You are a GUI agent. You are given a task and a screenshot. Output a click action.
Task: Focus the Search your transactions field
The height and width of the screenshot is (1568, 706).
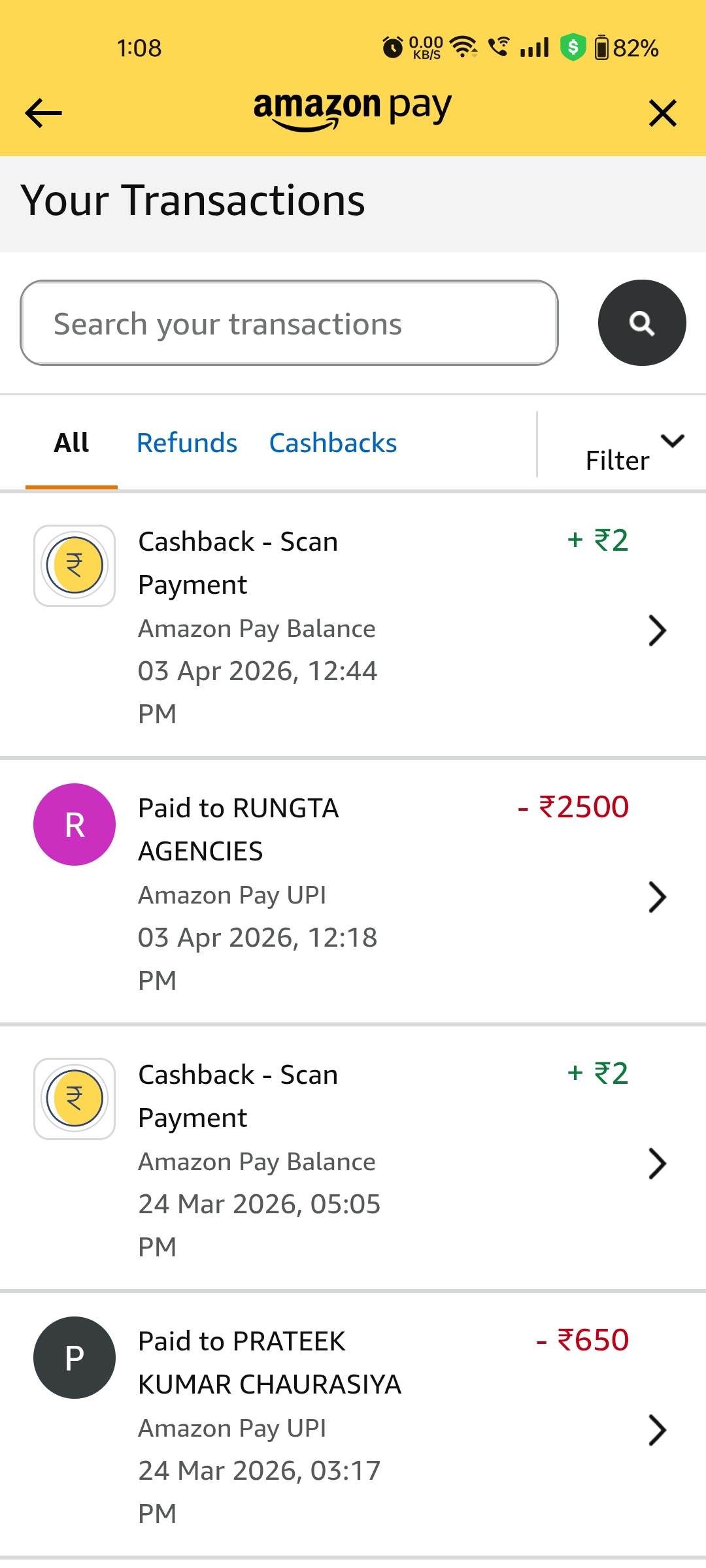coord(289,323)
